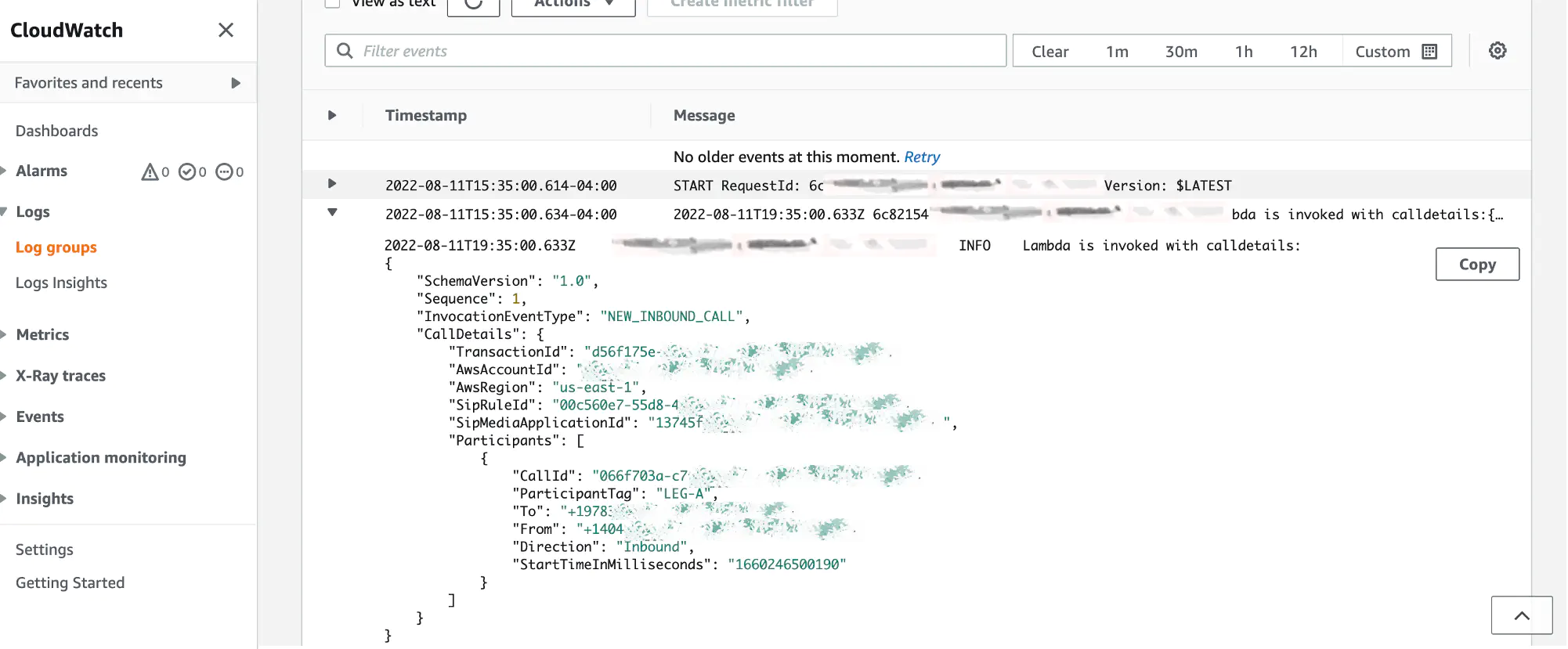Click the search magnifier icon
The width and height of the screenshot is (1568, 649).
pyautogui.click(x=345, y=51)
